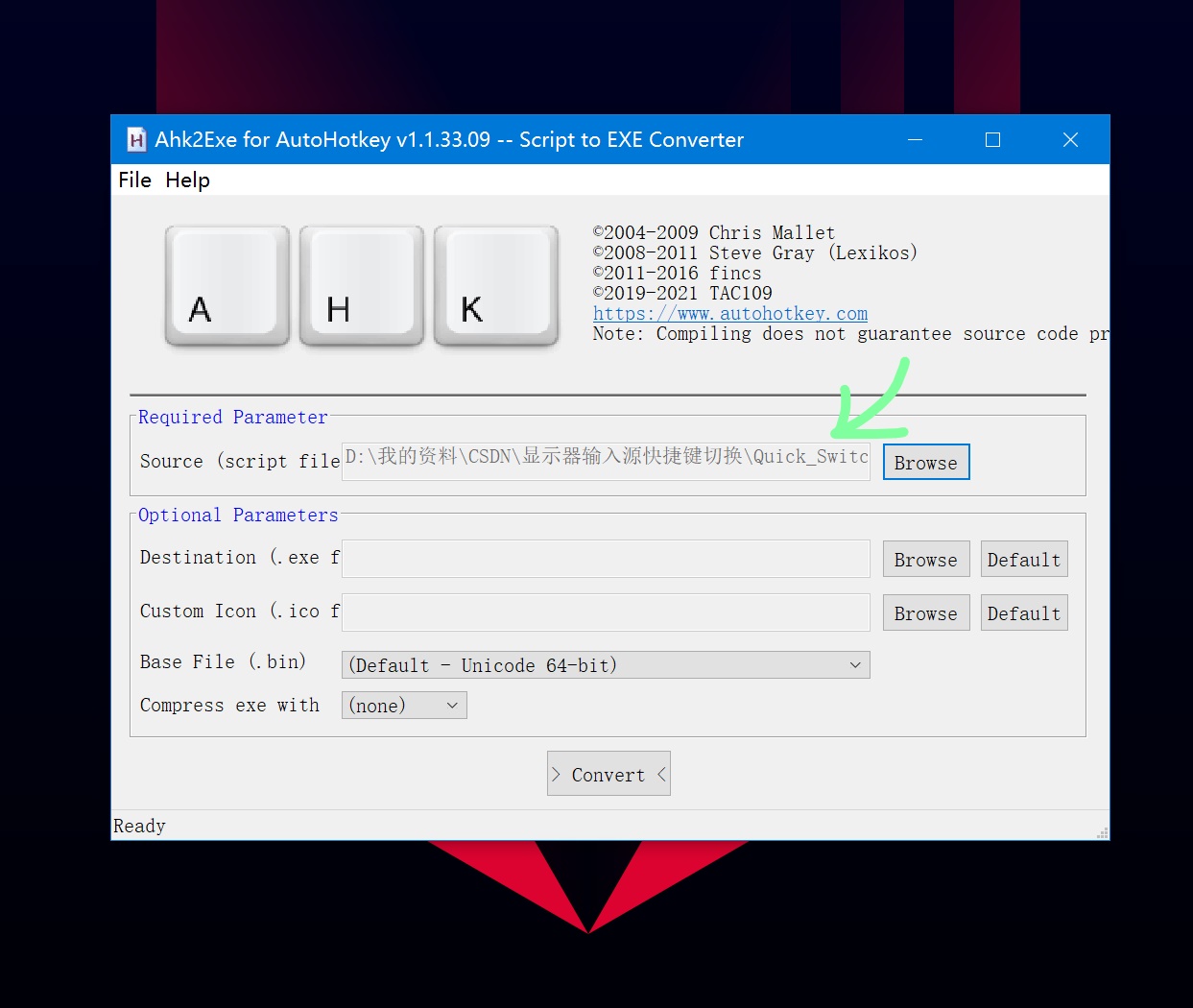
Task: Open the File menu
Action: [134, 180]
